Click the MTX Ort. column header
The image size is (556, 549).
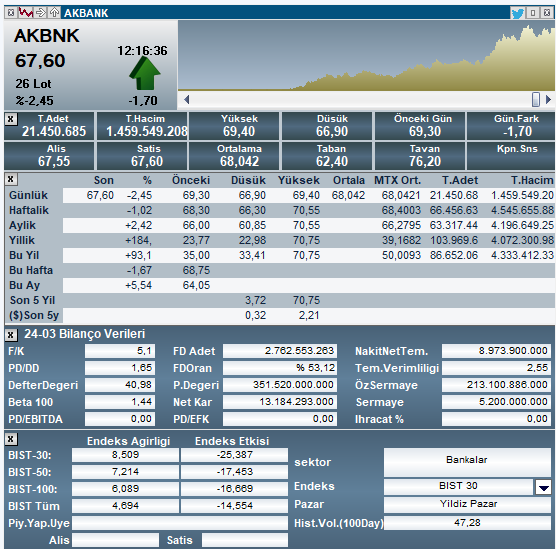click(x=397, y=180)
